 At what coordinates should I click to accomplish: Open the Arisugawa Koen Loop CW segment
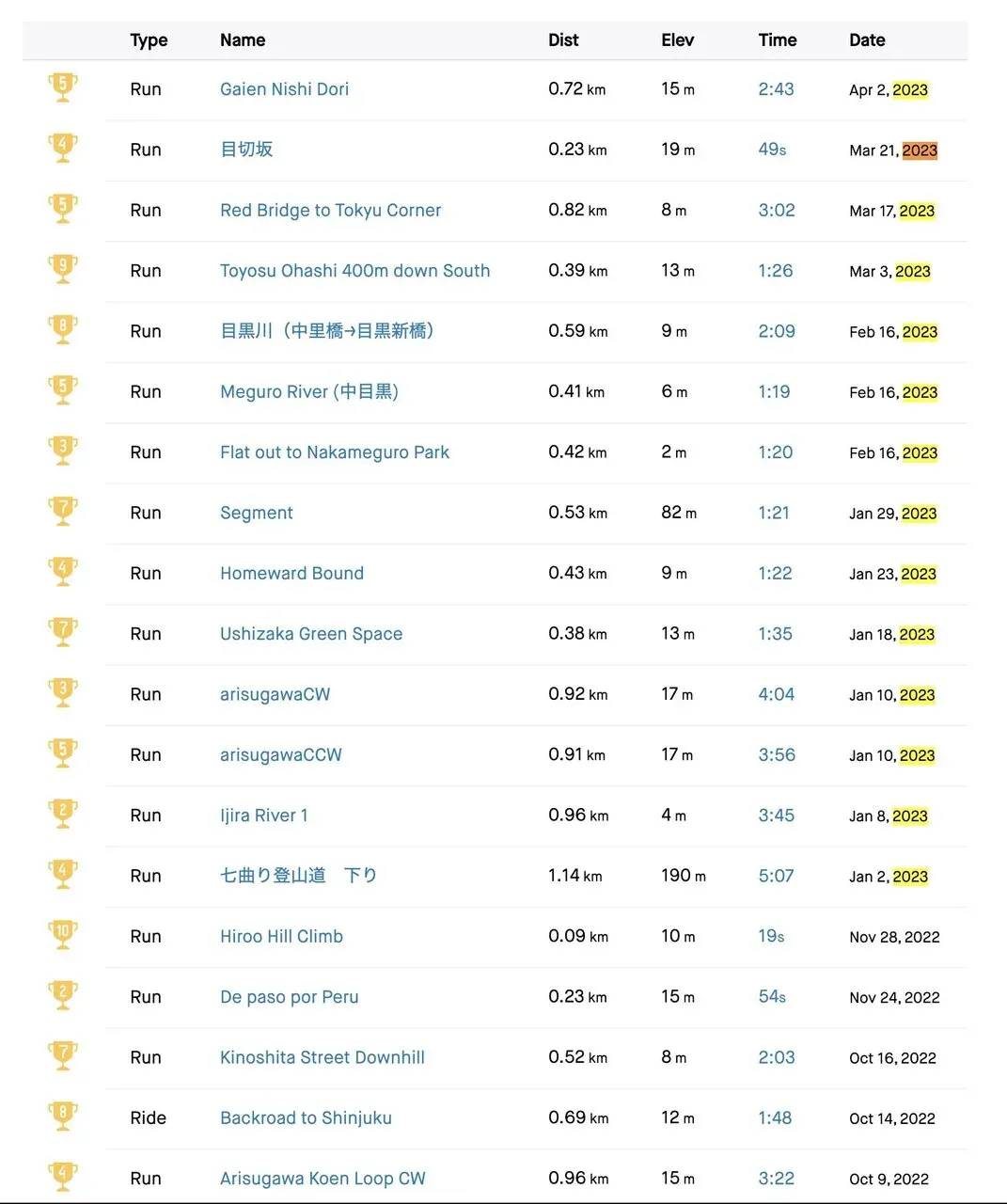pos(323,1178)
